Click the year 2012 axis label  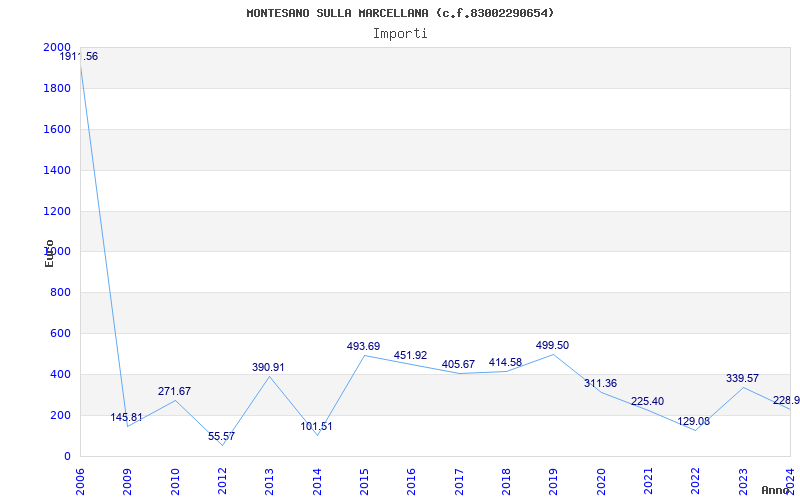pyautogui.click(x=222, y=482)
